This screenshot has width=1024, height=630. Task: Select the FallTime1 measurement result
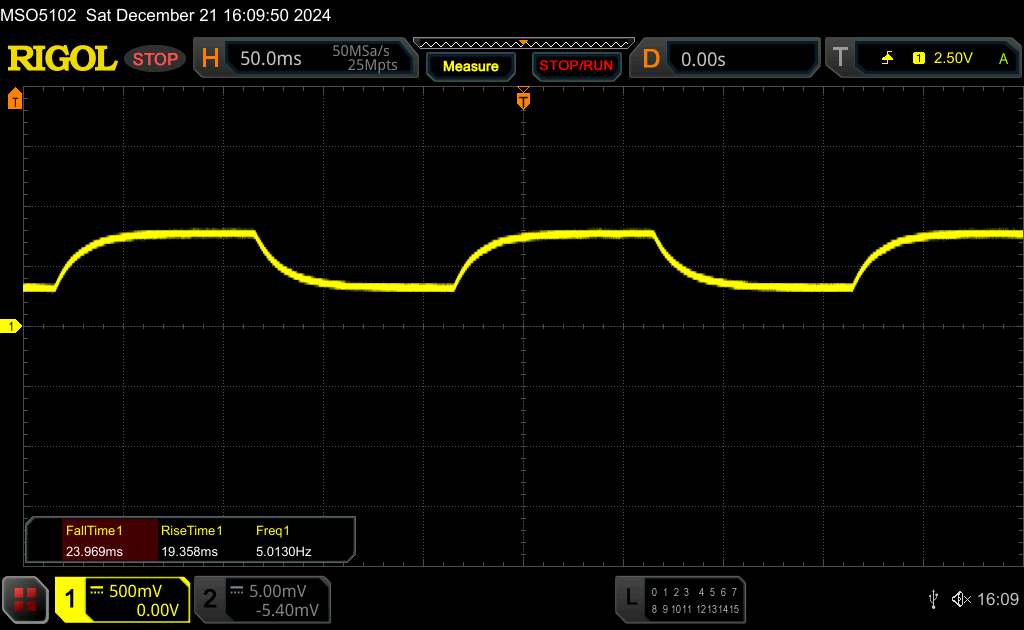point(93,541)
